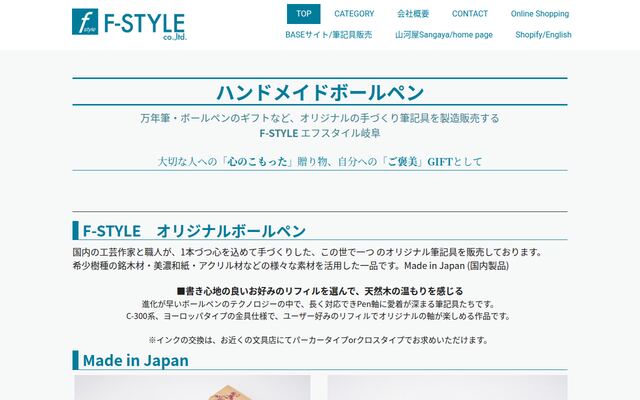
Task: Click the 希少樹種の銘木材・美濃和紙 line
Action: (291, 266)
